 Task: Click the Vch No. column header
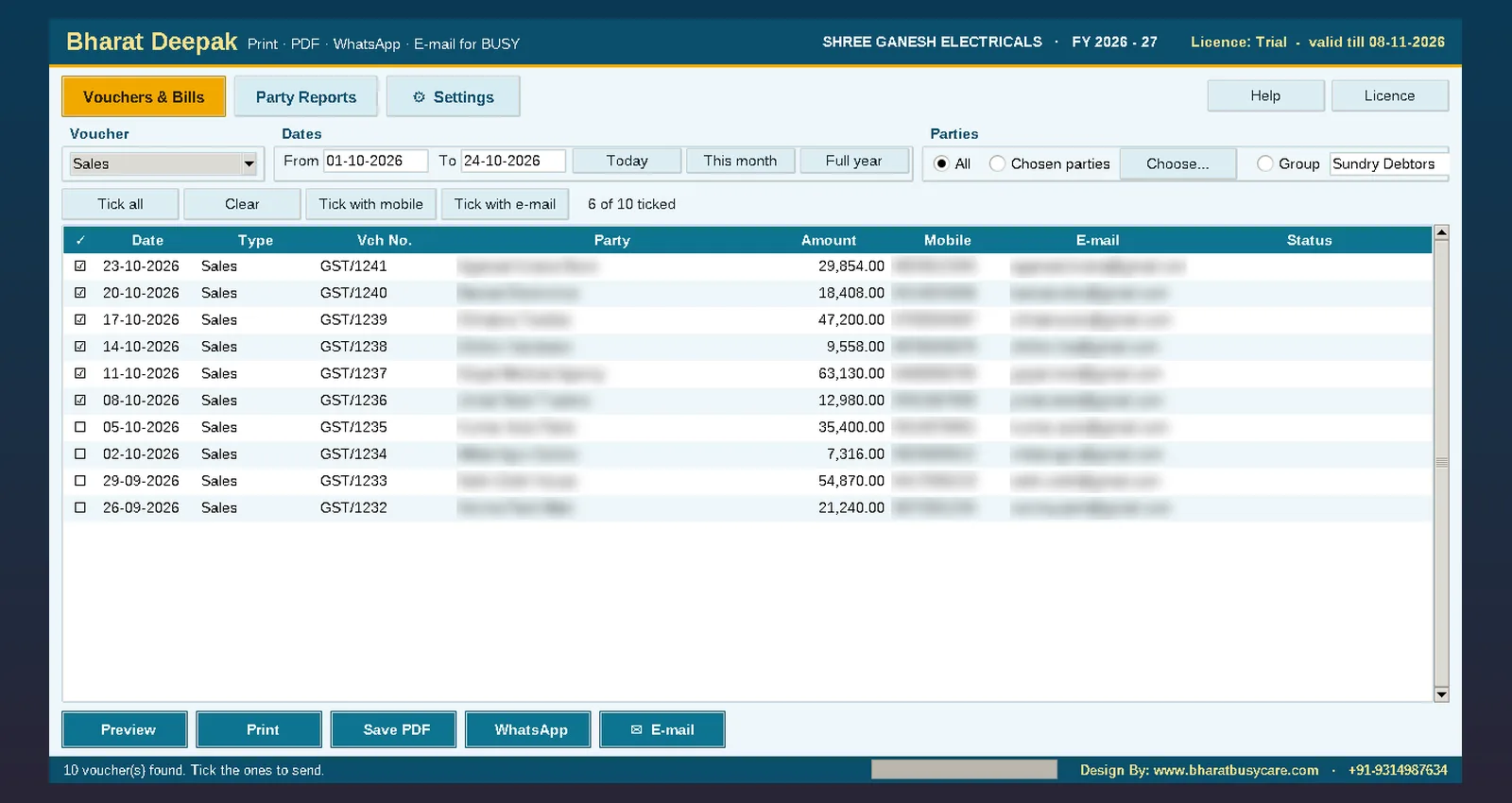coord(385,240)
